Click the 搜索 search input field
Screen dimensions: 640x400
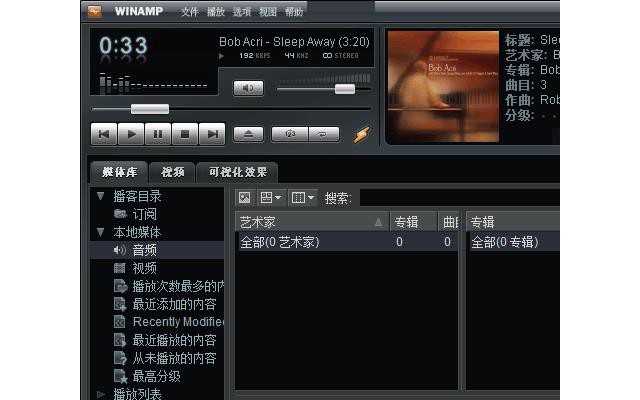point(460,198)
